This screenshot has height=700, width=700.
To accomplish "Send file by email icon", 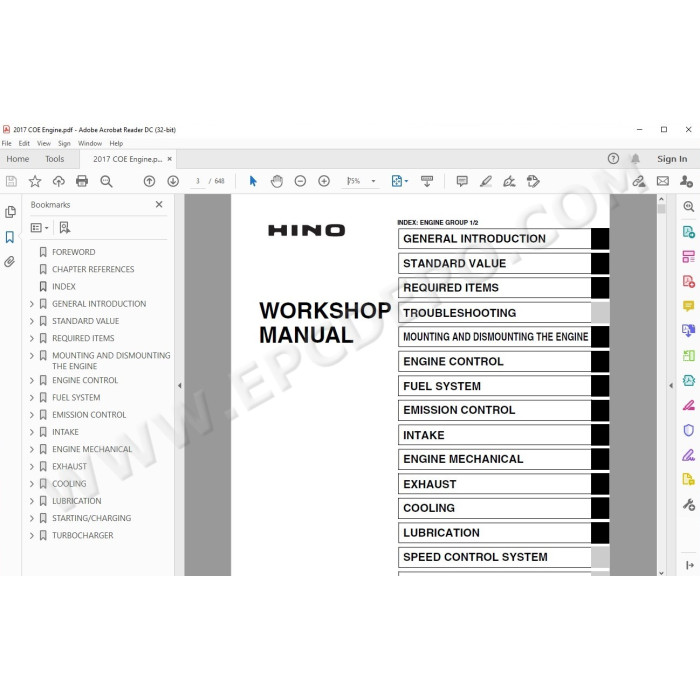I will pos(663,181).
